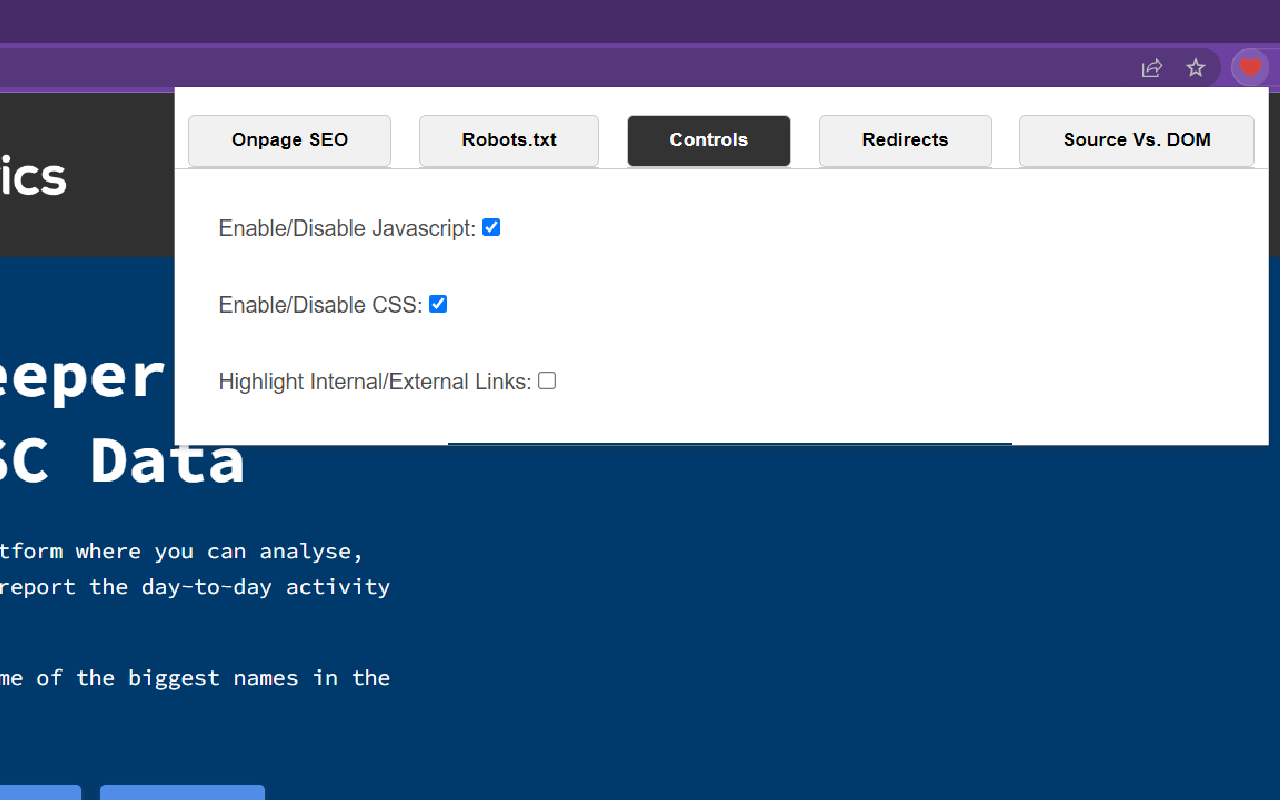Uncheck the Enable/Disable Javascript checkbox
Image resolution: width=1280 pixels, height=800 pixels.
491,227
